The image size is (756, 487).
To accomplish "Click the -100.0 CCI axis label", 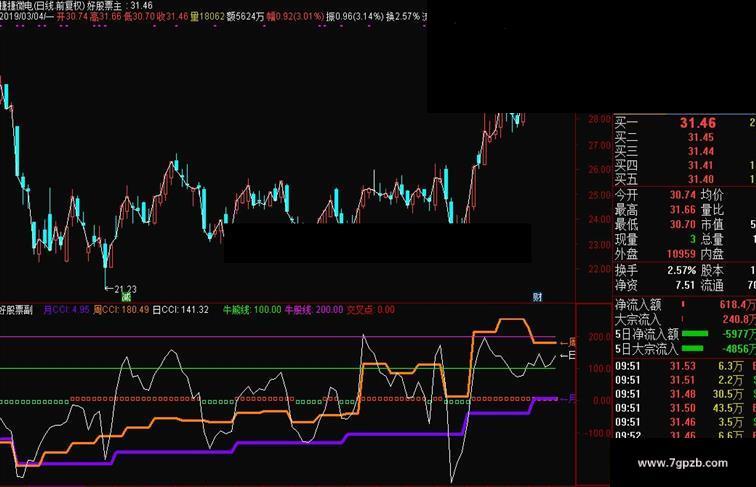I will (x=598, y=433).
